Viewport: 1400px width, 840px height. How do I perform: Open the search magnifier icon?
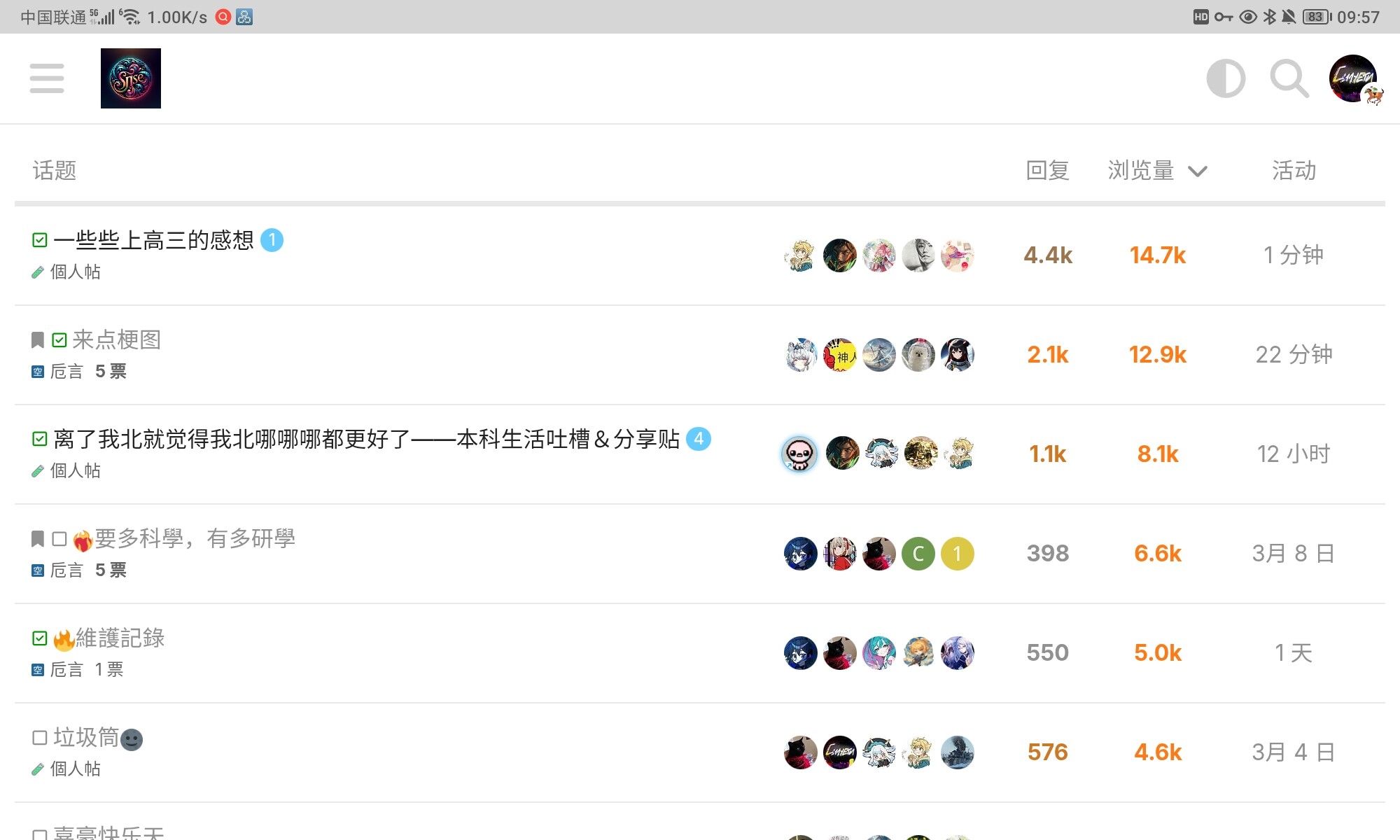click(1289, 78)
